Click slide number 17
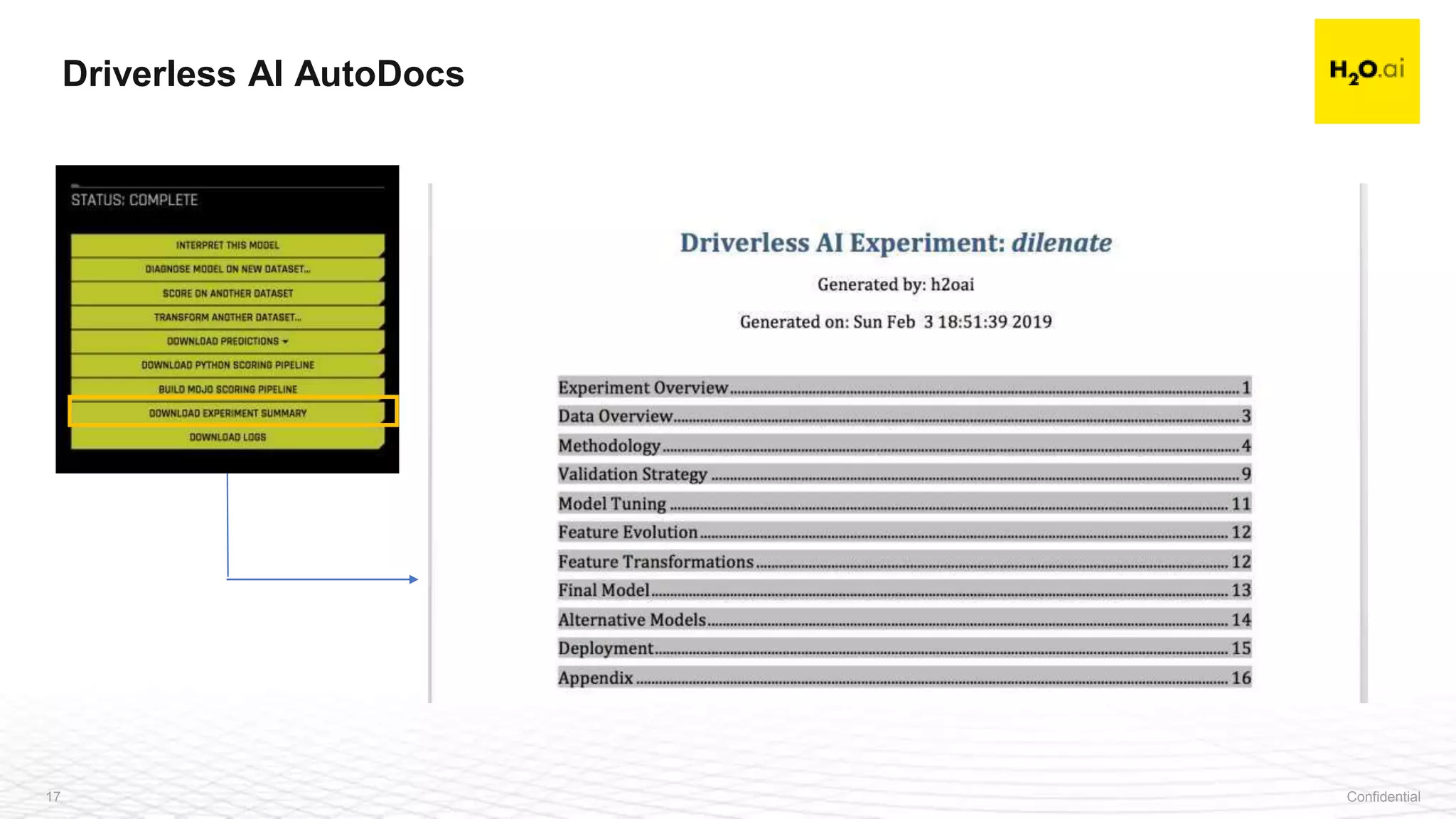The width and height of the screenshot is (1456, 819). click(x=53, y=797)
